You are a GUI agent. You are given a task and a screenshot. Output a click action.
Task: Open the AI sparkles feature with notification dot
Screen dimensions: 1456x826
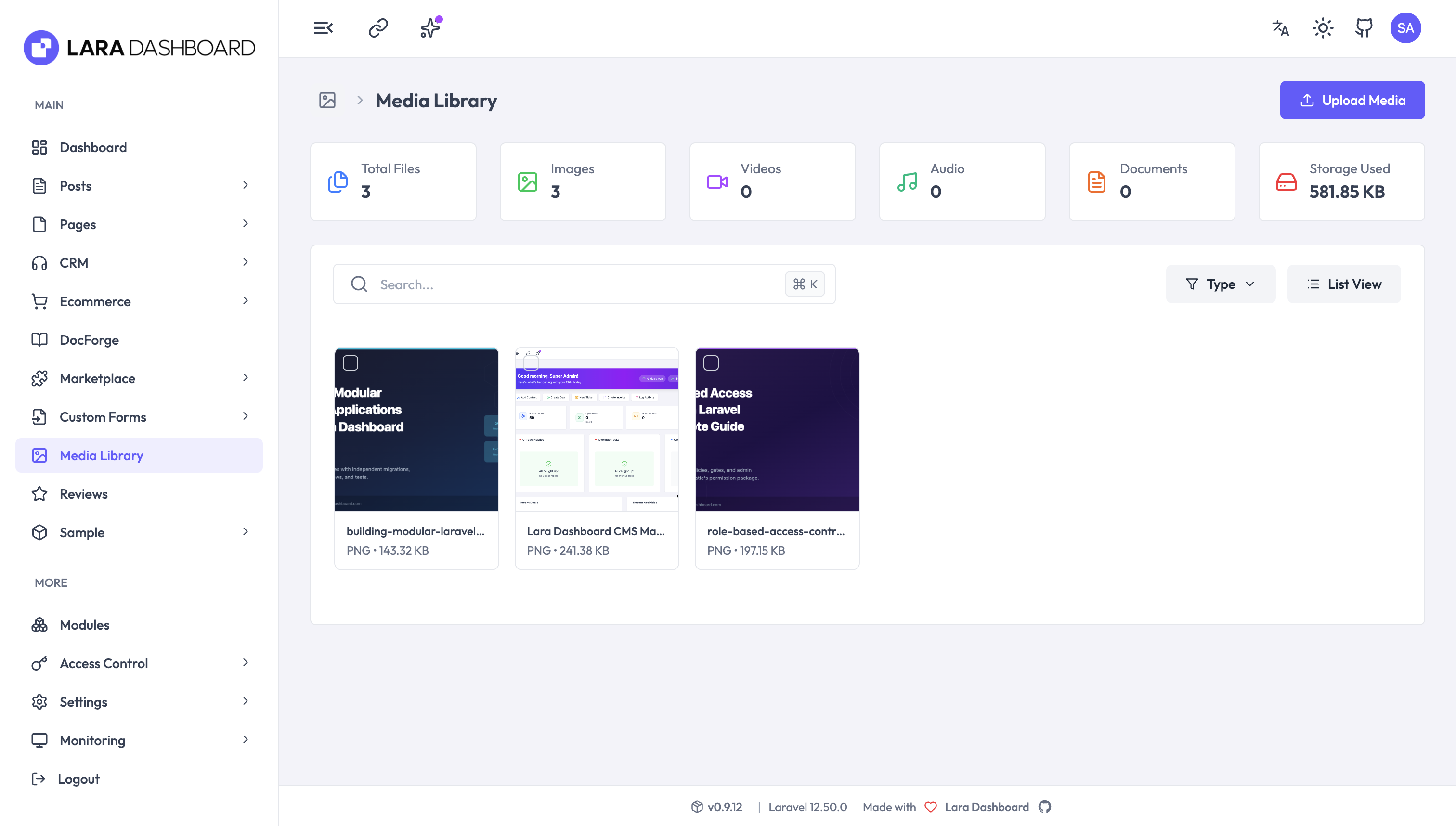click(429, 27)
